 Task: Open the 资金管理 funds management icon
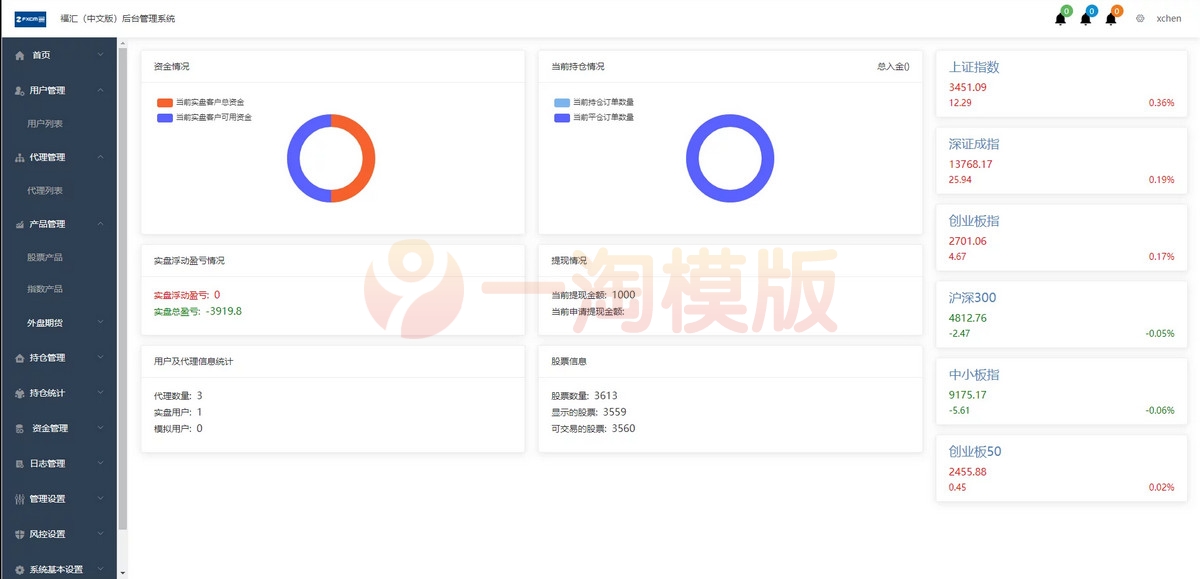pyautogui.click(x=17, y=428)
